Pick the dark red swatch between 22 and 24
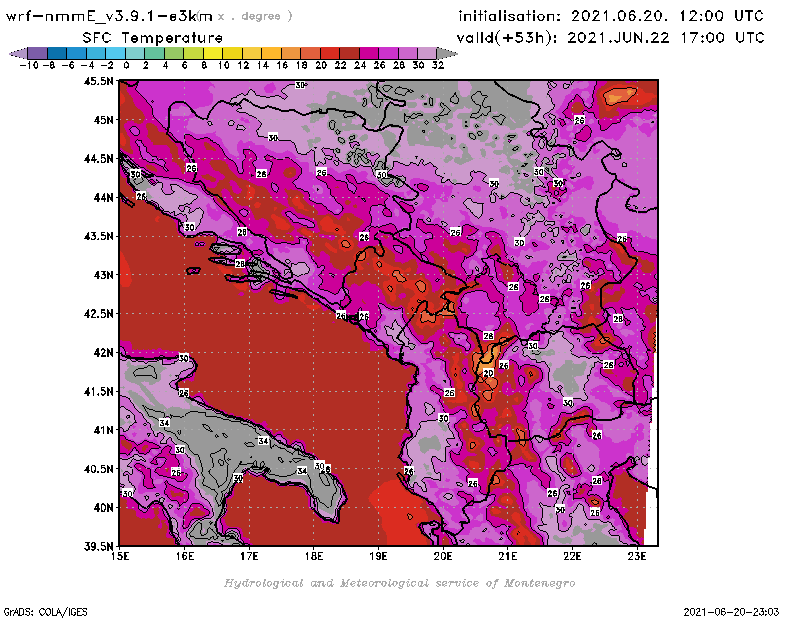800x618 pixels. (x=349, y=53)
